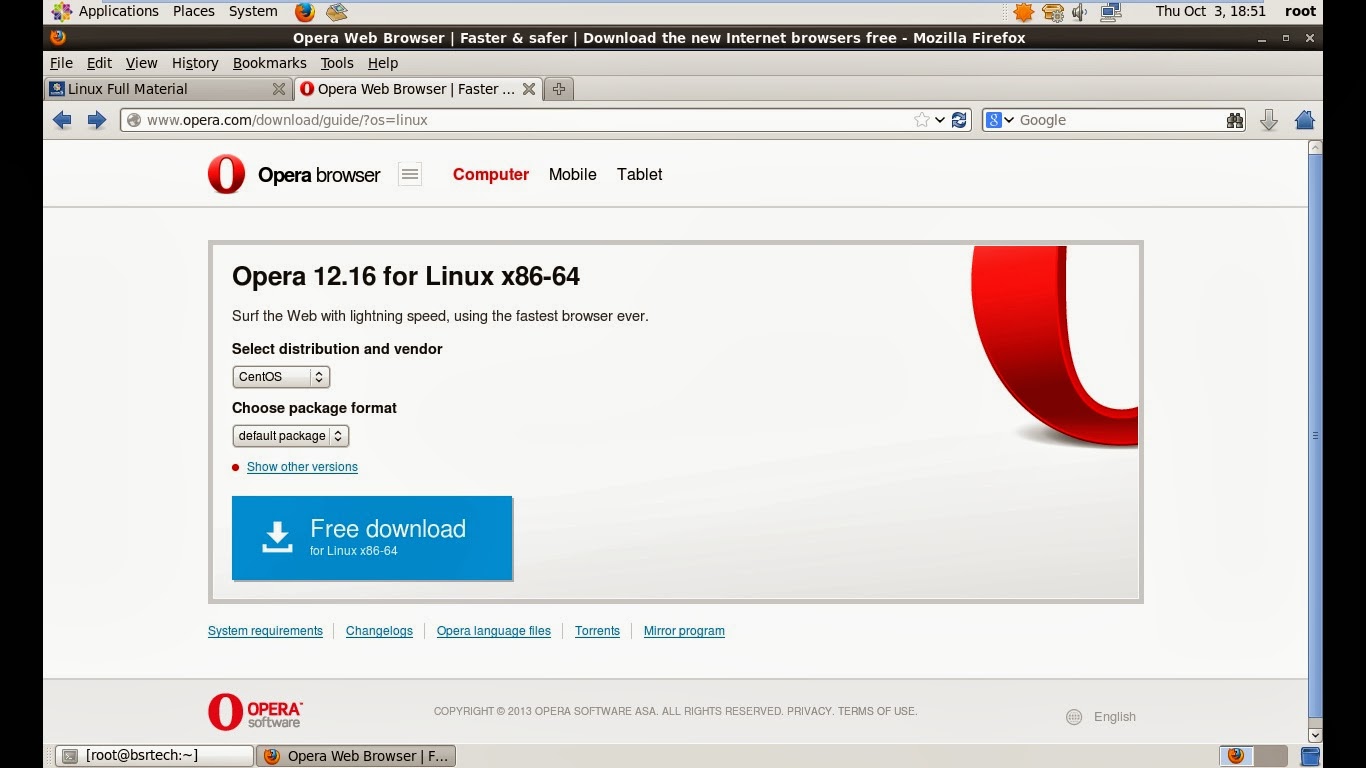
Task: Click the TERMS OF USE footer link
Action: point(877,711)
